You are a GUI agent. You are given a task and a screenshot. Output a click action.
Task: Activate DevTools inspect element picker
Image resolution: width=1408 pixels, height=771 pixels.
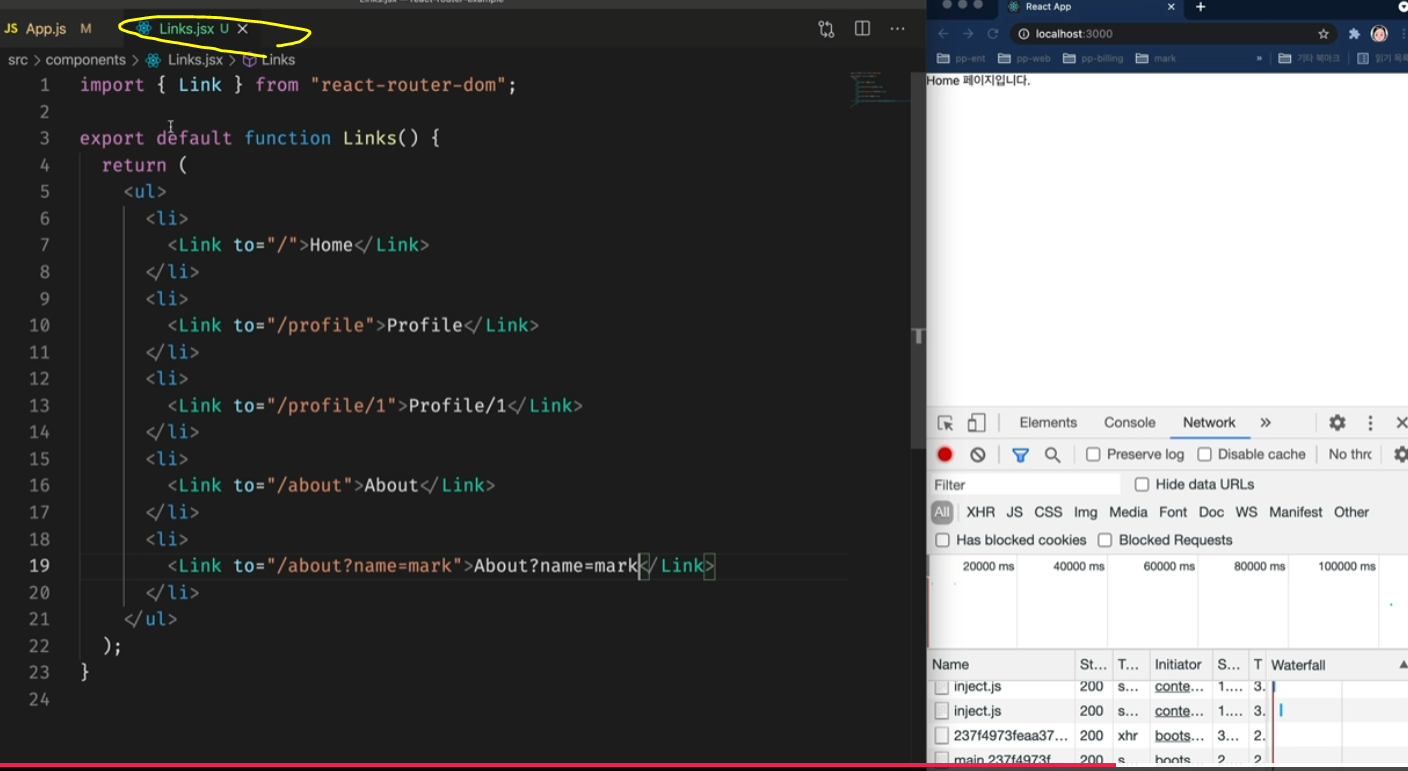point(946,423)
